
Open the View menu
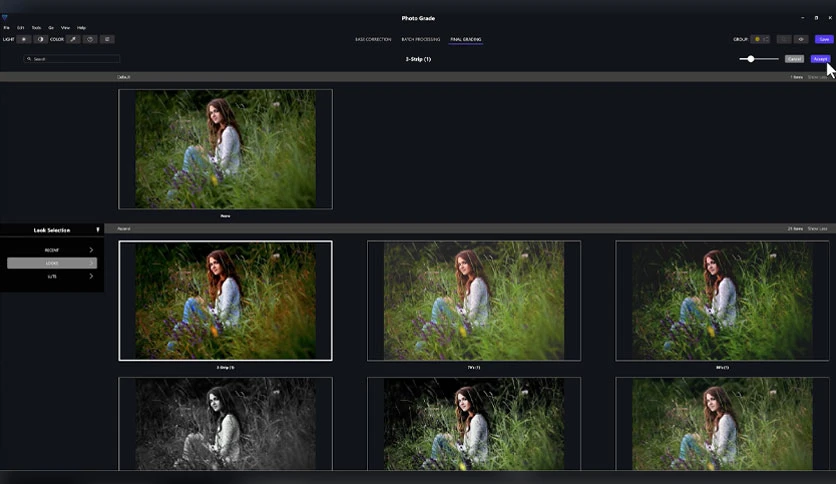coord(65,28)
